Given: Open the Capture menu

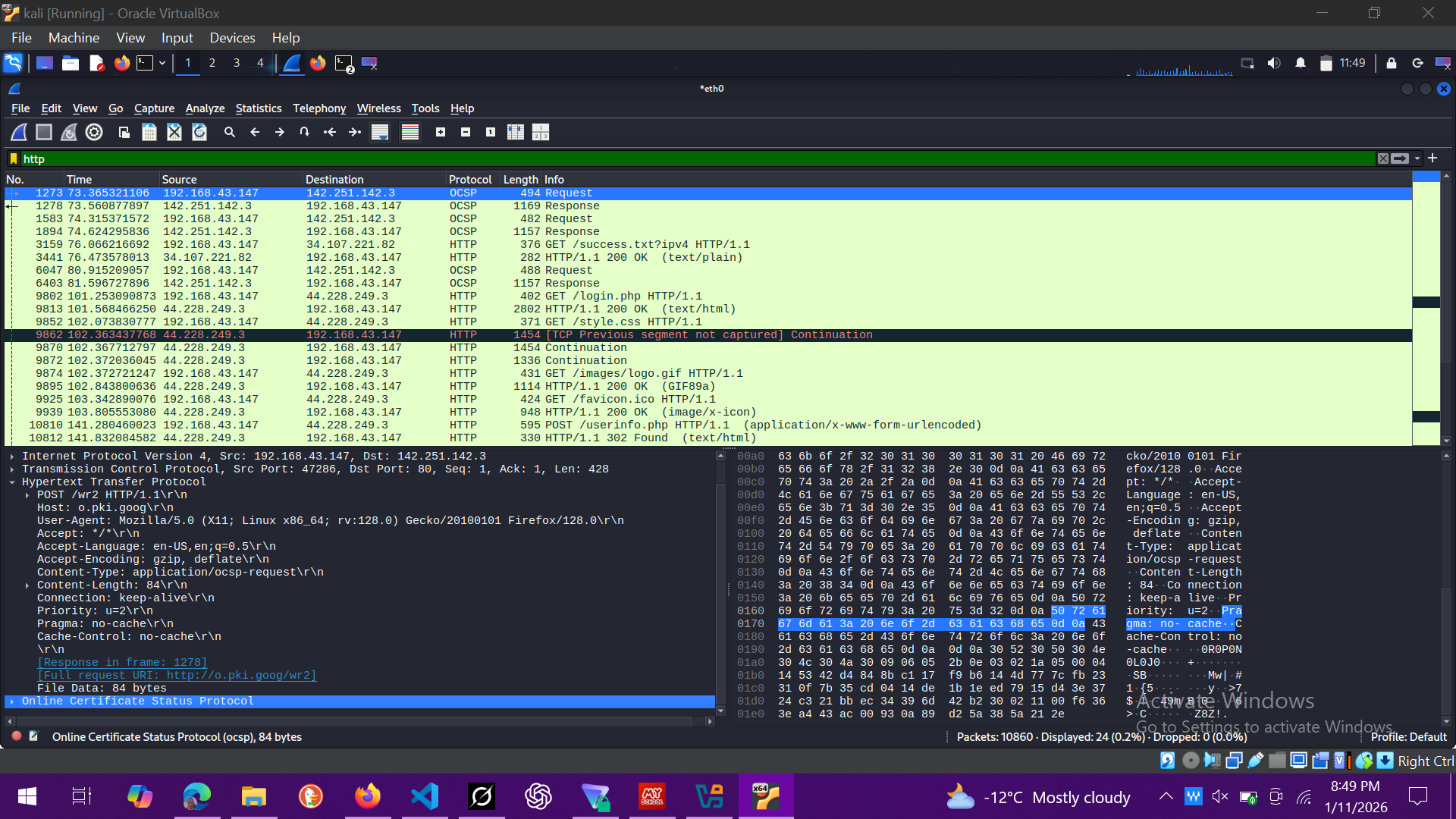Looking at the screenshot, I should pyautogui.click(x=154, y=108).
